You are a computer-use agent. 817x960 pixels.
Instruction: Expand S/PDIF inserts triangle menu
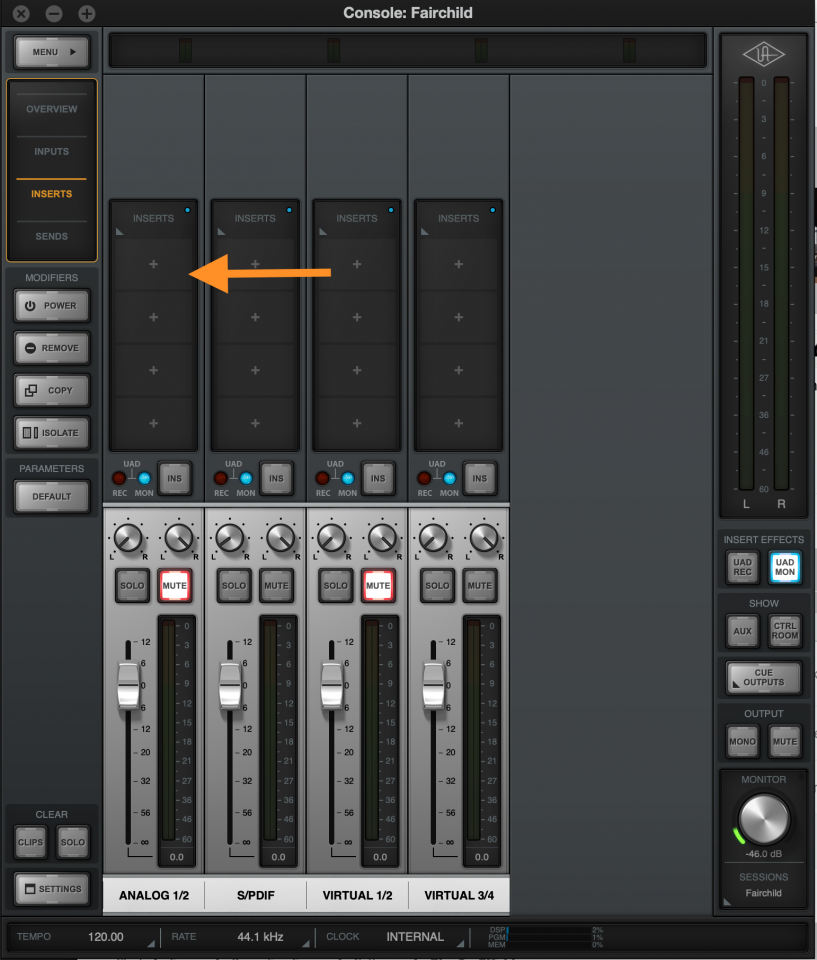[x=221, y=231]
